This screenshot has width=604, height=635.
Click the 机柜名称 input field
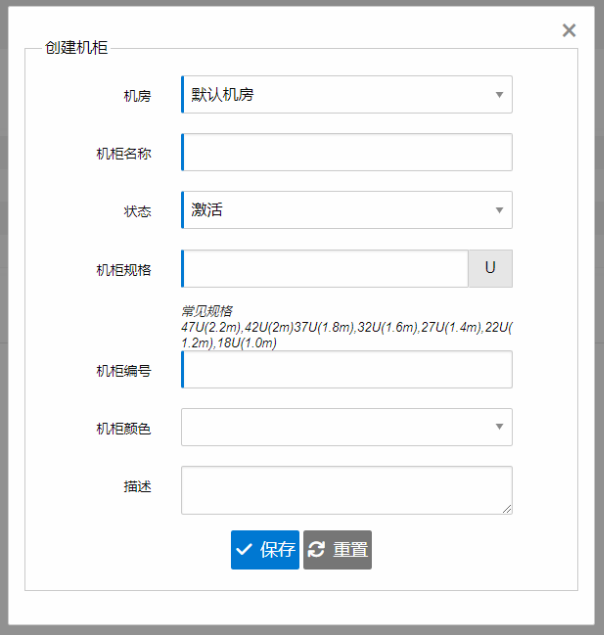click(347, 152)
